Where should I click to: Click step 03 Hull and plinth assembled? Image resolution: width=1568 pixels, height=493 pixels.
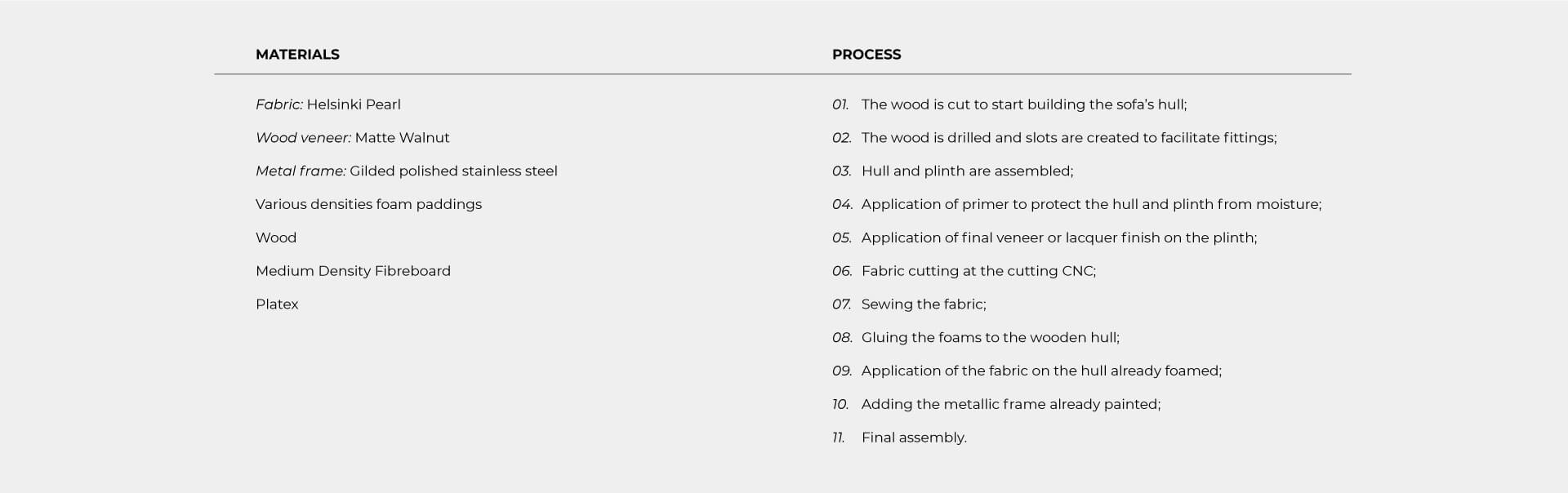point(967,171)
